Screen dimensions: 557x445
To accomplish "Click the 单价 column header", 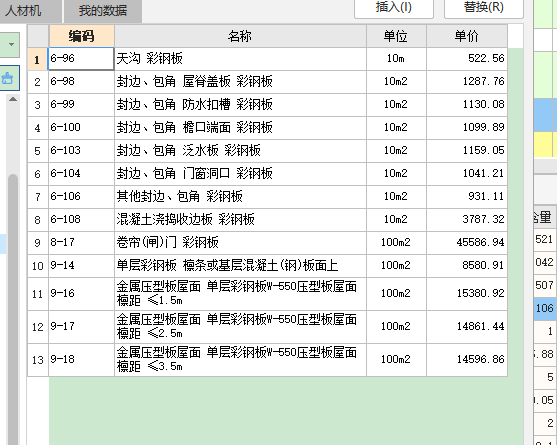I will tap(467, 36).
